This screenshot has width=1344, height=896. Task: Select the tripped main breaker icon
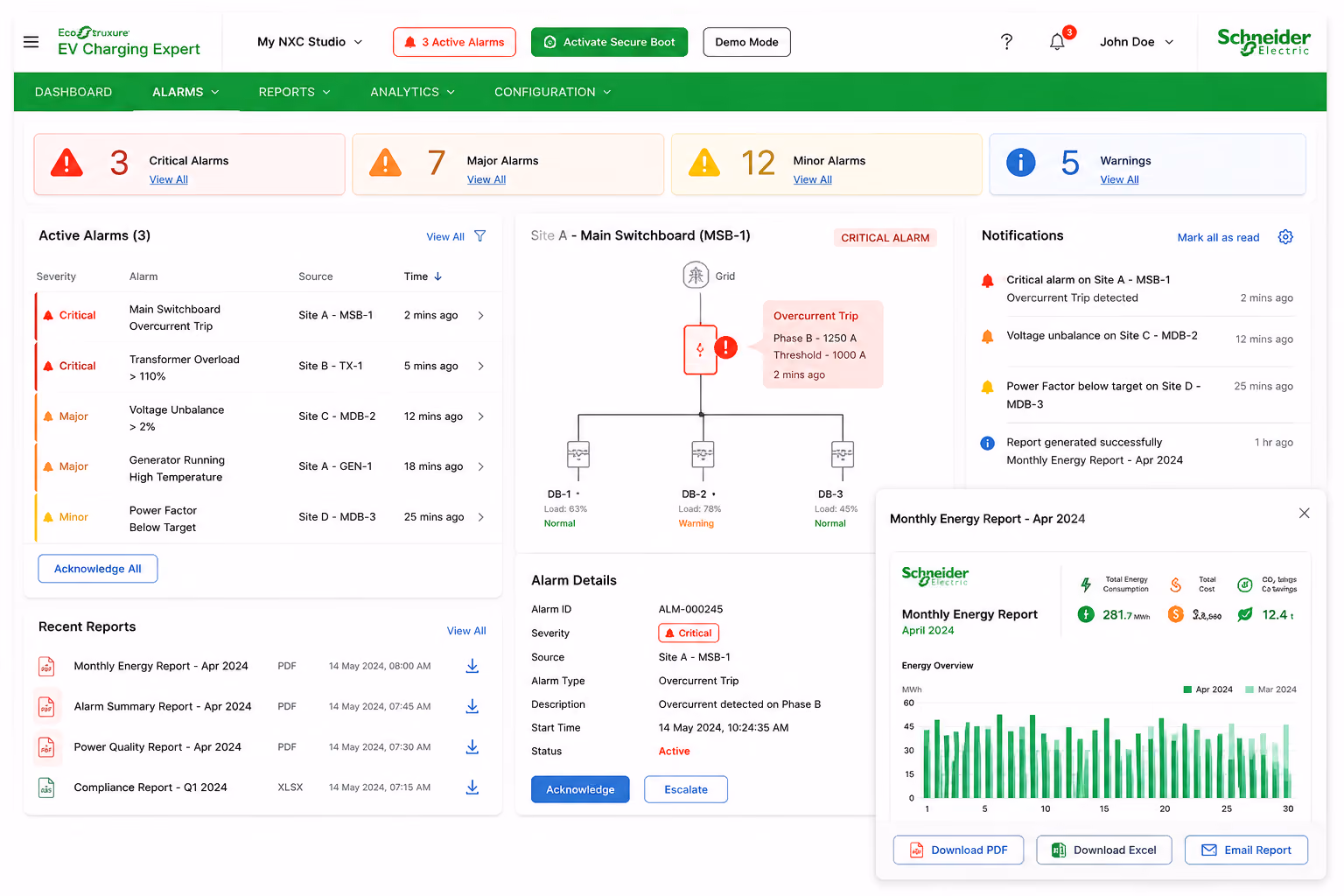tap(700, 350)
